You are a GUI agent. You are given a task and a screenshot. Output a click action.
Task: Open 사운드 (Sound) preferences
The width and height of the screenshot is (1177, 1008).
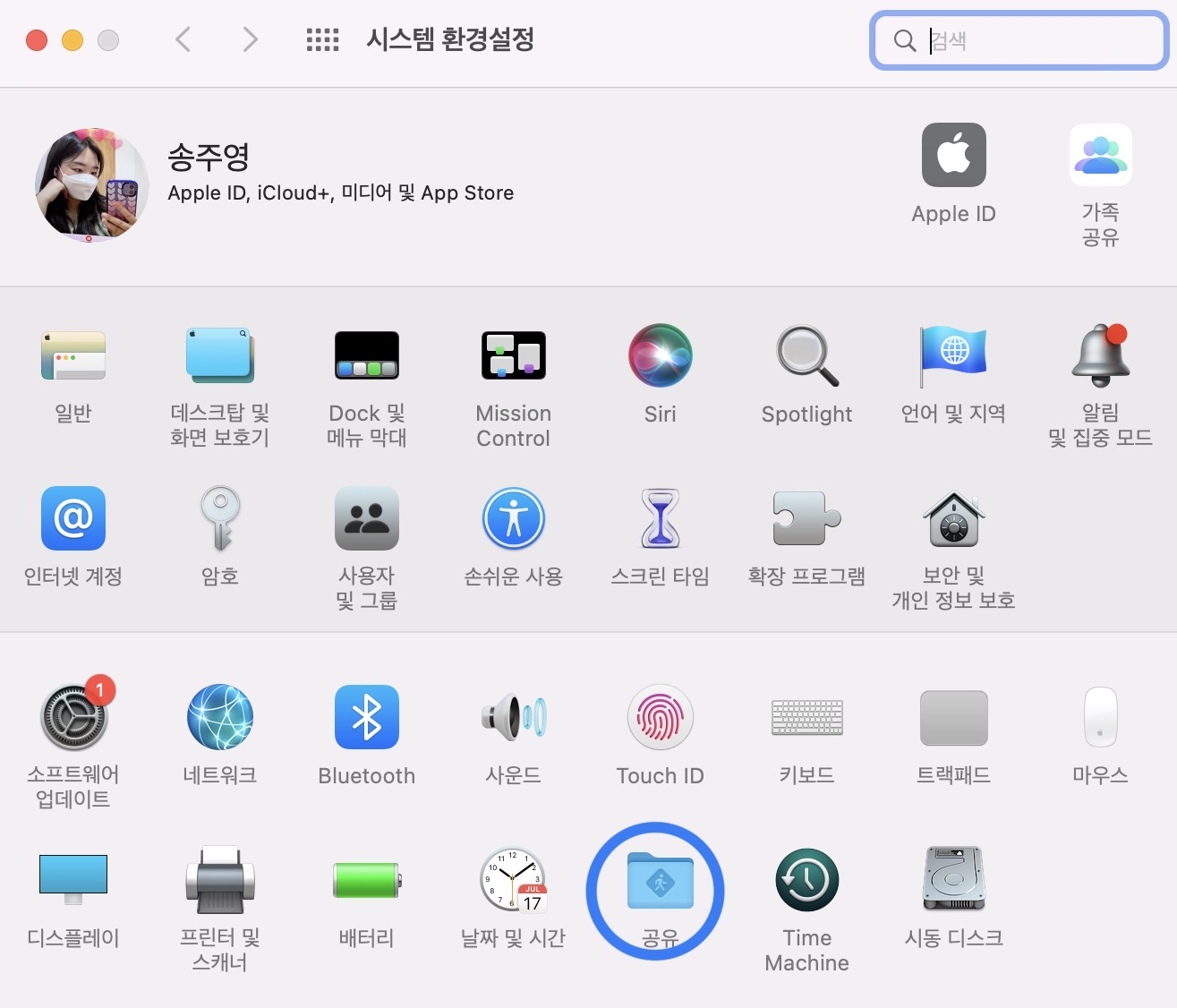pyautogui.click(x=514, y=717)
